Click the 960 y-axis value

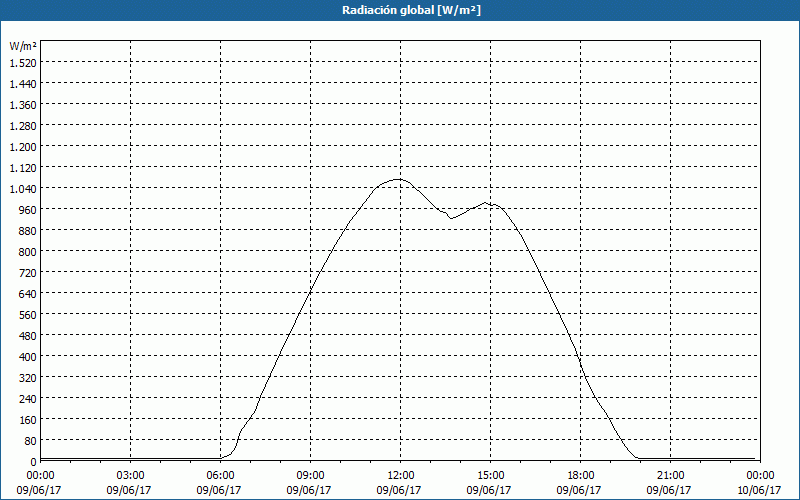tap(28, 210)
